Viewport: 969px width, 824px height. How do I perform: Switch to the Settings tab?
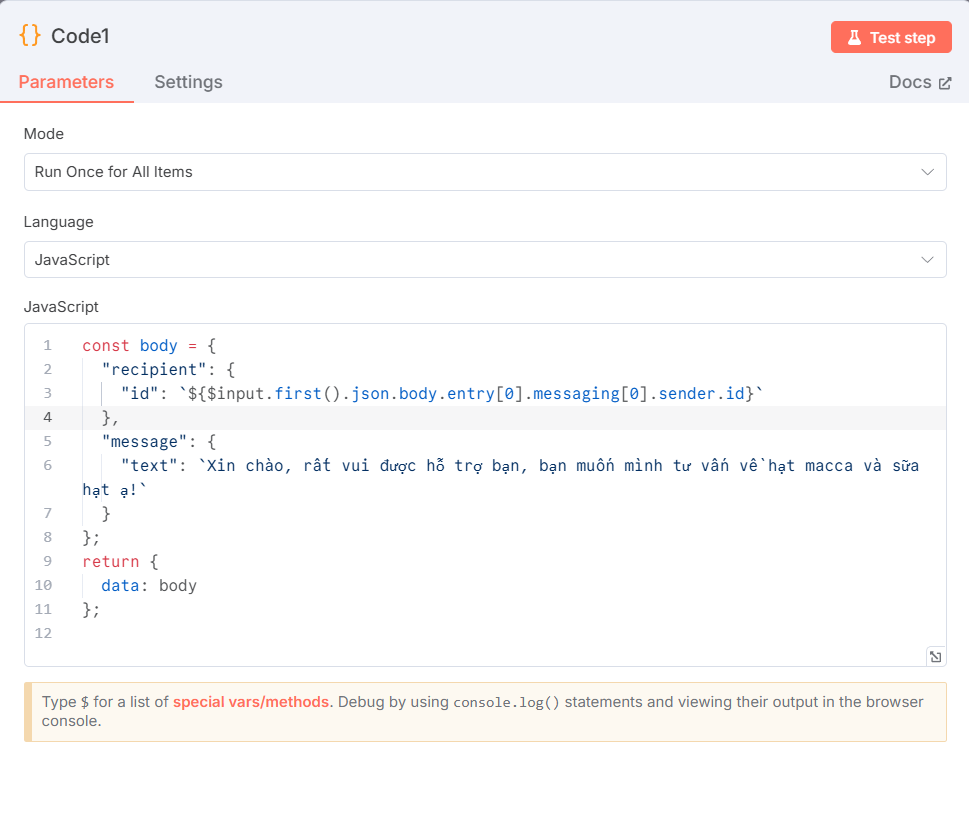tap(188, 82)
